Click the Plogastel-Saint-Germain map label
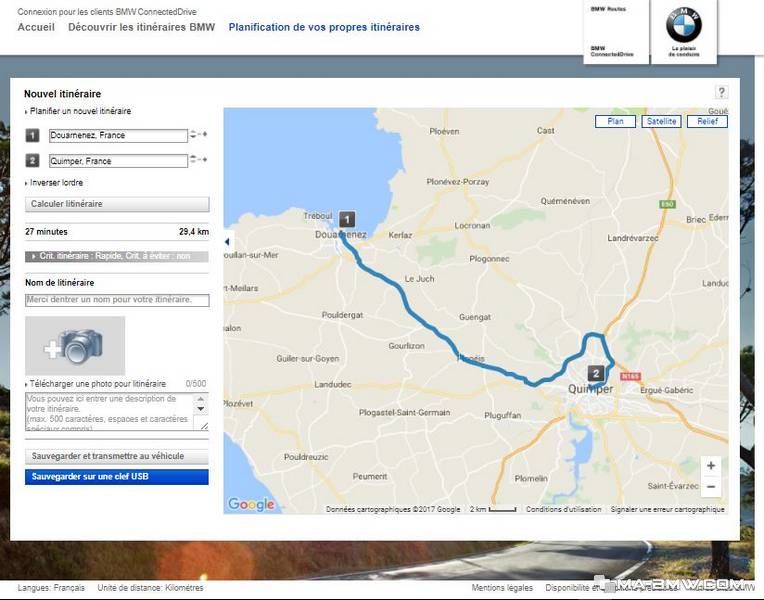Screen dimensions: 764x600 pos(404,412)
